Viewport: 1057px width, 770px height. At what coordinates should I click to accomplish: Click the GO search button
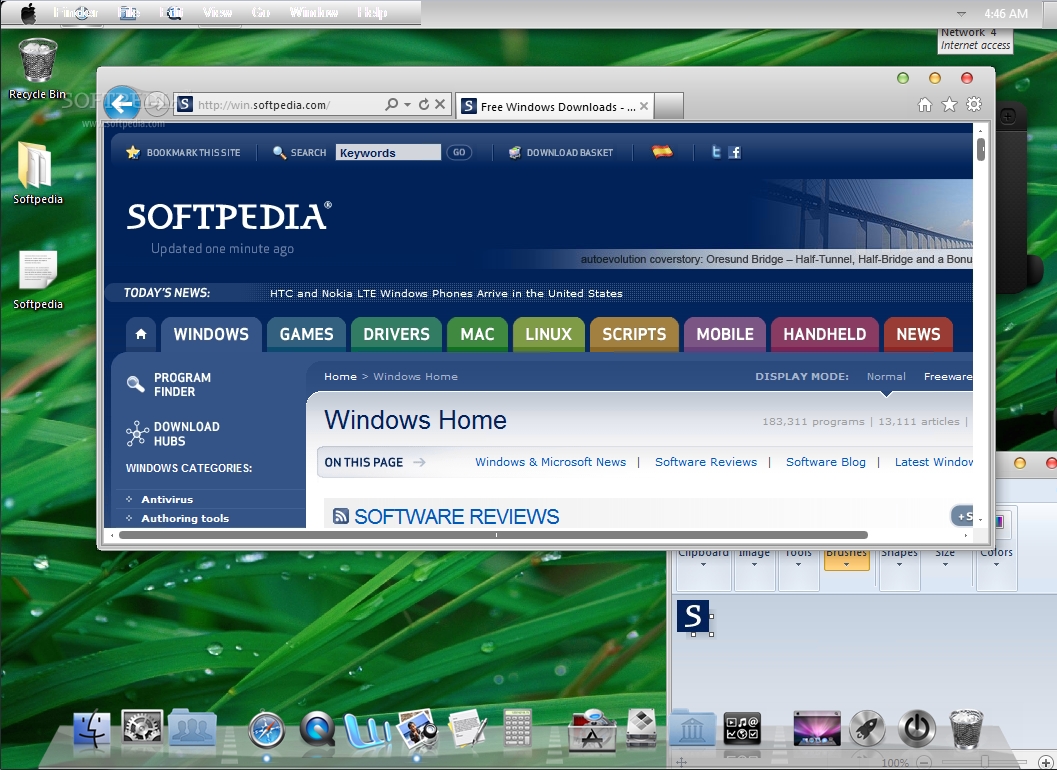(x=459, y=152)
